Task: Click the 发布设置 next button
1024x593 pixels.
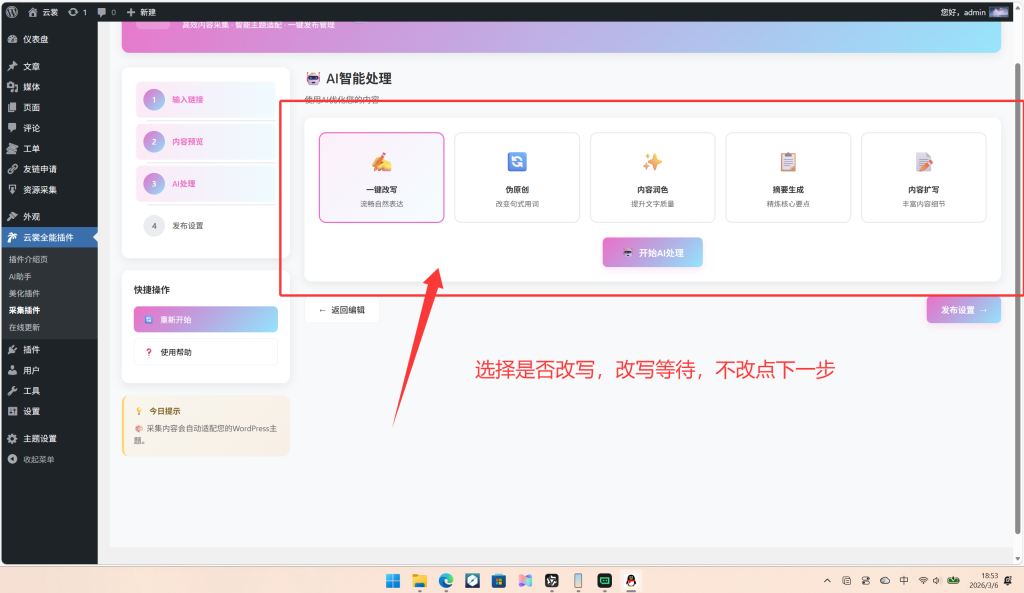Action: [x=963, y=310]
